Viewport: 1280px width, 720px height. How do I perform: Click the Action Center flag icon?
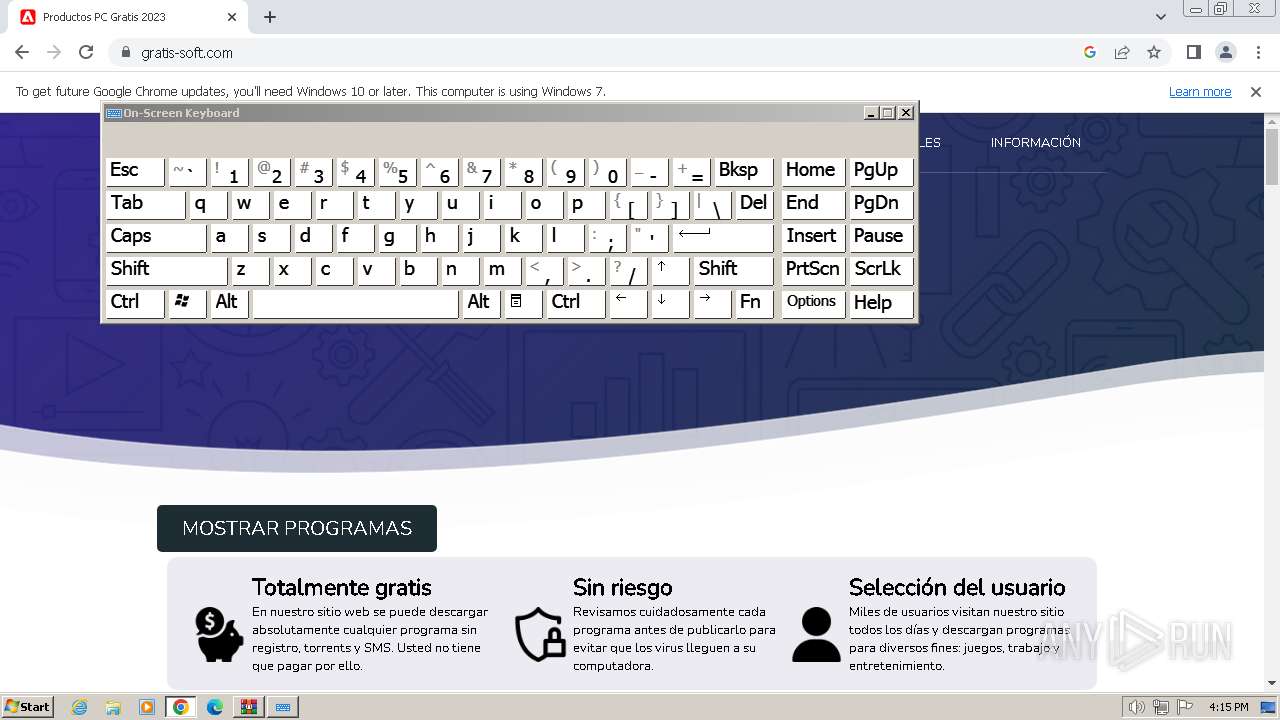point(1185,707)
